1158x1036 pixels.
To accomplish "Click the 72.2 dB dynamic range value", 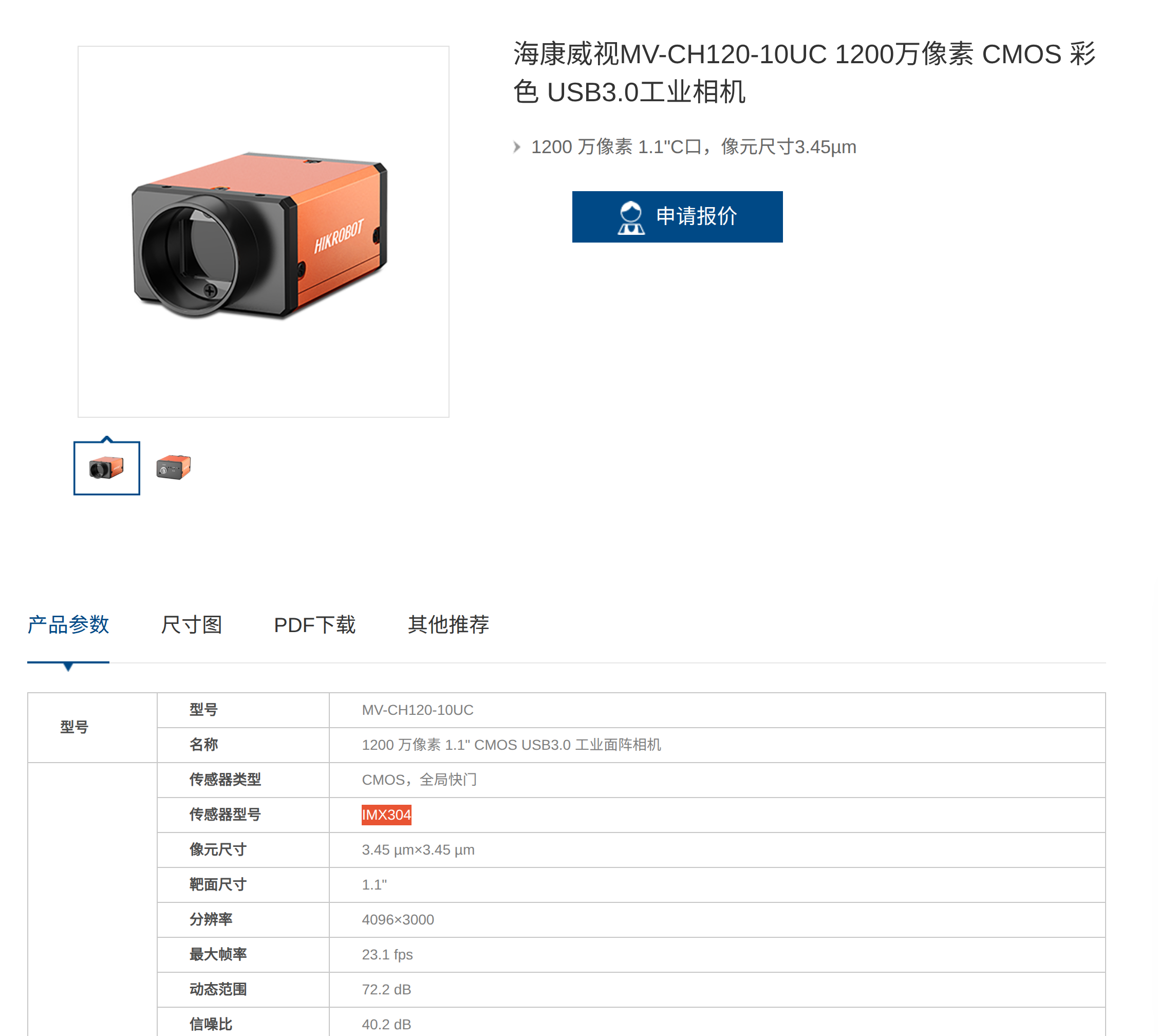I will coord(386,989).
